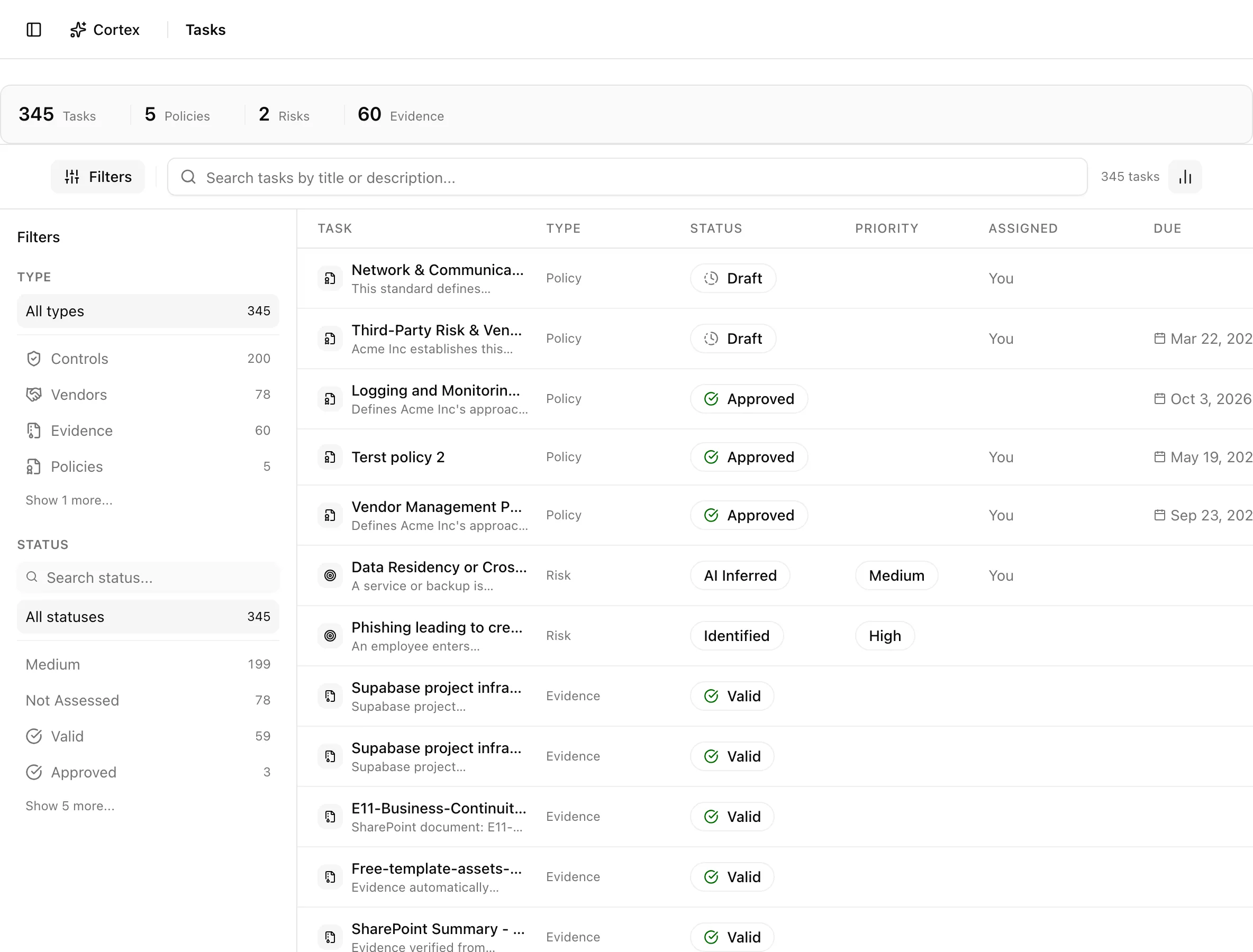Toggle the Filters button
Screen dimensions: 1253x952
(97, 177)
